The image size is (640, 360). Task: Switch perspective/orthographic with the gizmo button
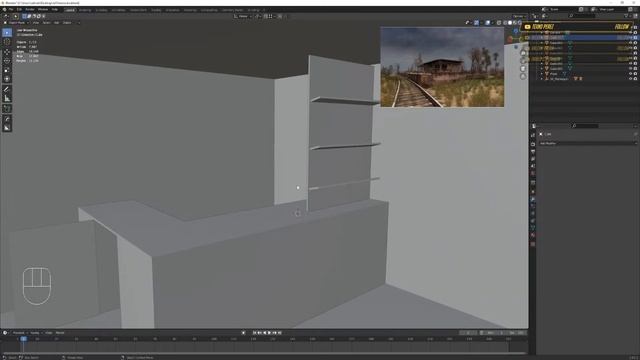(523, 76)
